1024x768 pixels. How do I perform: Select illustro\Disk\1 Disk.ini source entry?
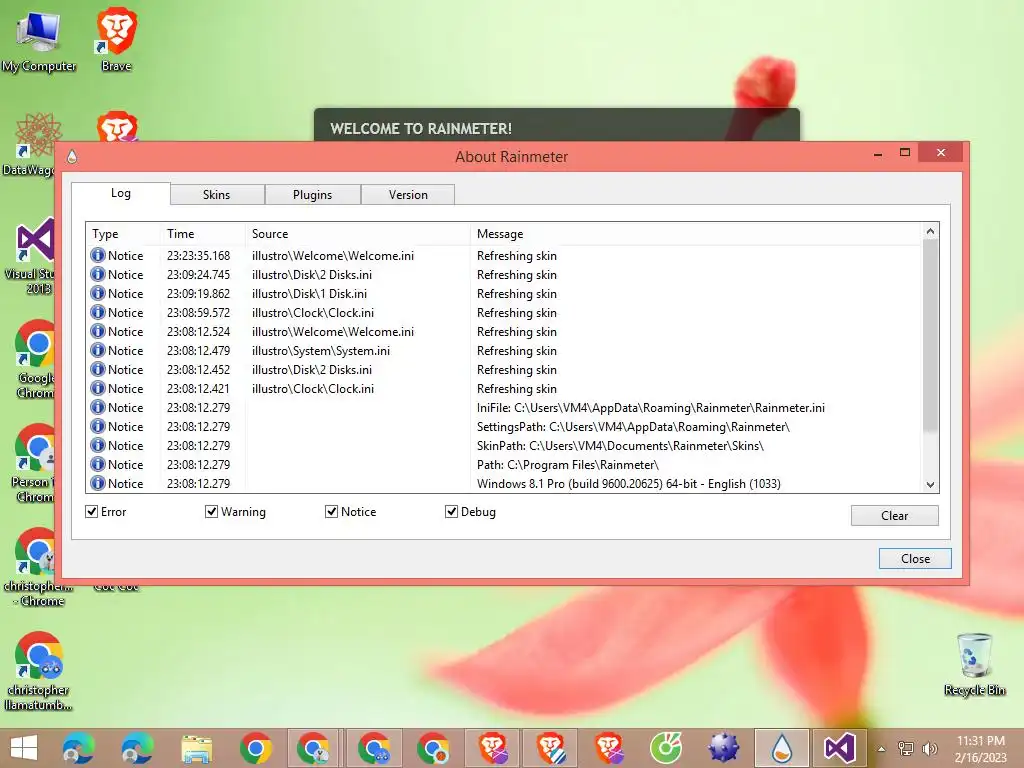310,293
